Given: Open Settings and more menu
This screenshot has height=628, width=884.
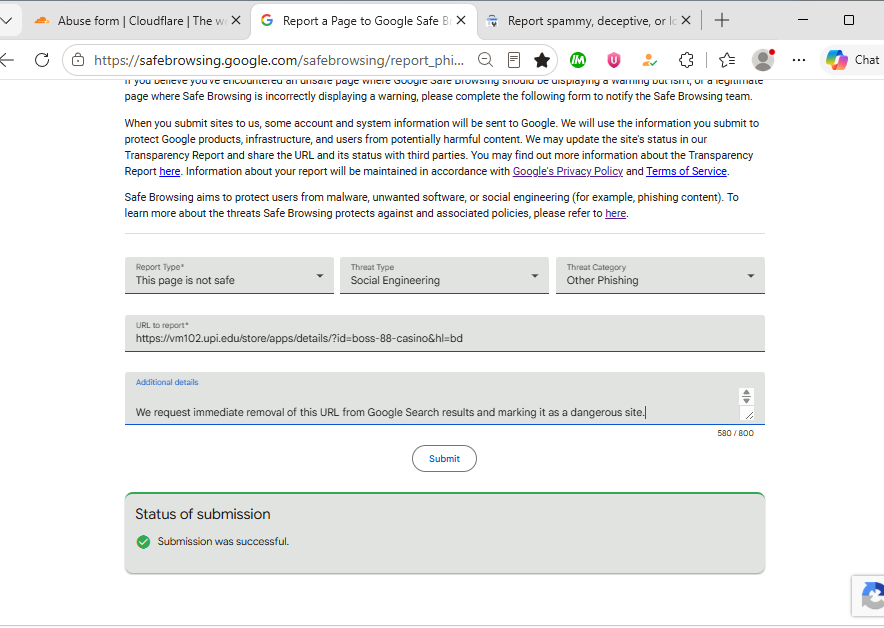Looking at the screenshot, I should pos(799,60).
